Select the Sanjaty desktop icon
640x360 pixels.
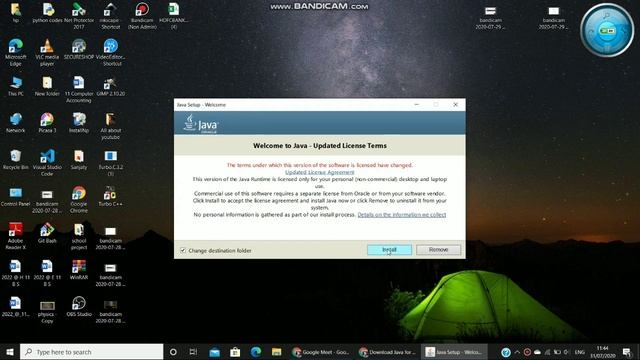pos(79,160)
